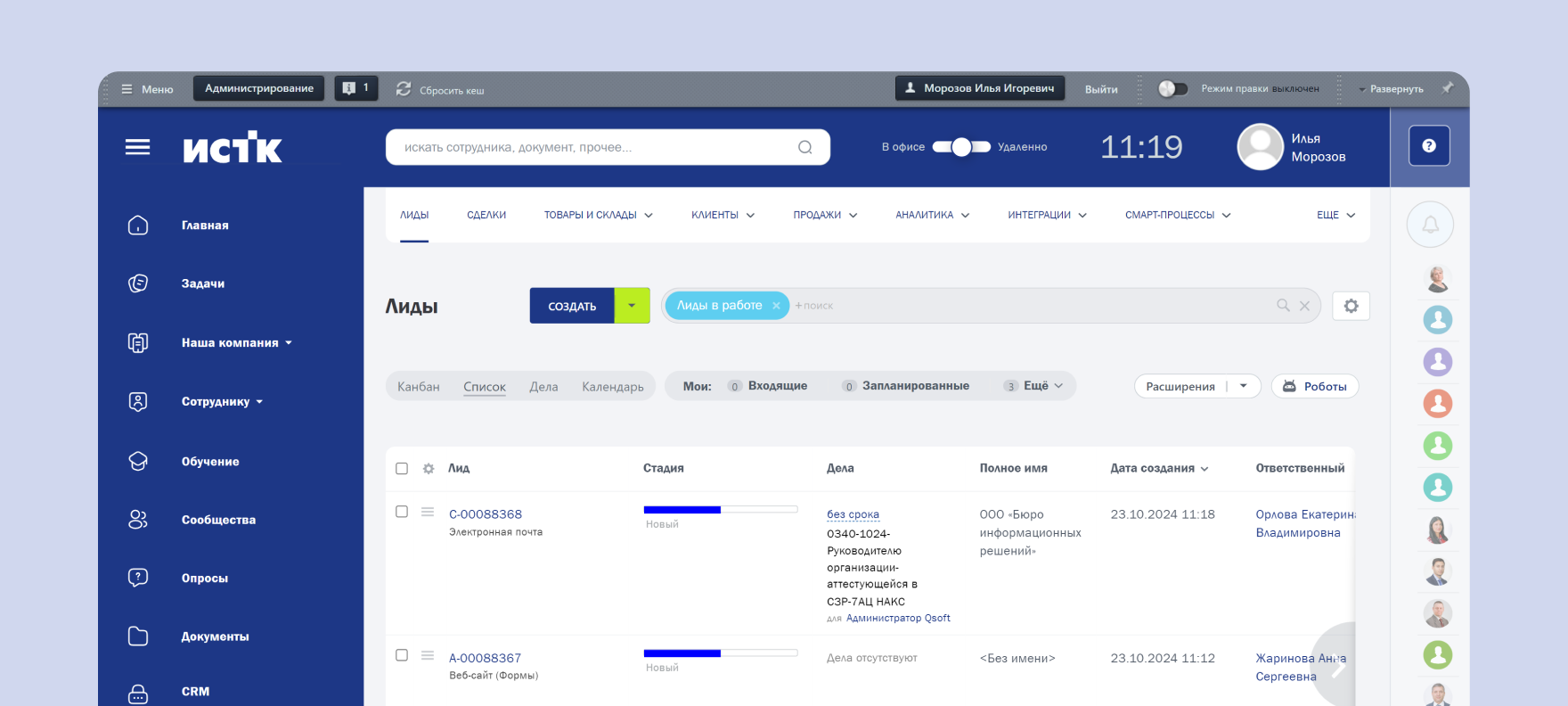The image size is (1568, 706).
Task: Open the Обучение sidebar icon
Action: [138, 461]
